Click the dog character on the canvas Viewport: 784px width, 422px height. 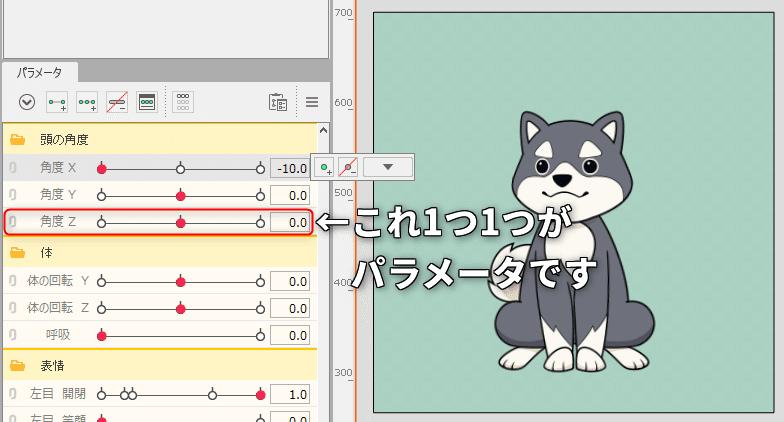[x=574, y=242]
